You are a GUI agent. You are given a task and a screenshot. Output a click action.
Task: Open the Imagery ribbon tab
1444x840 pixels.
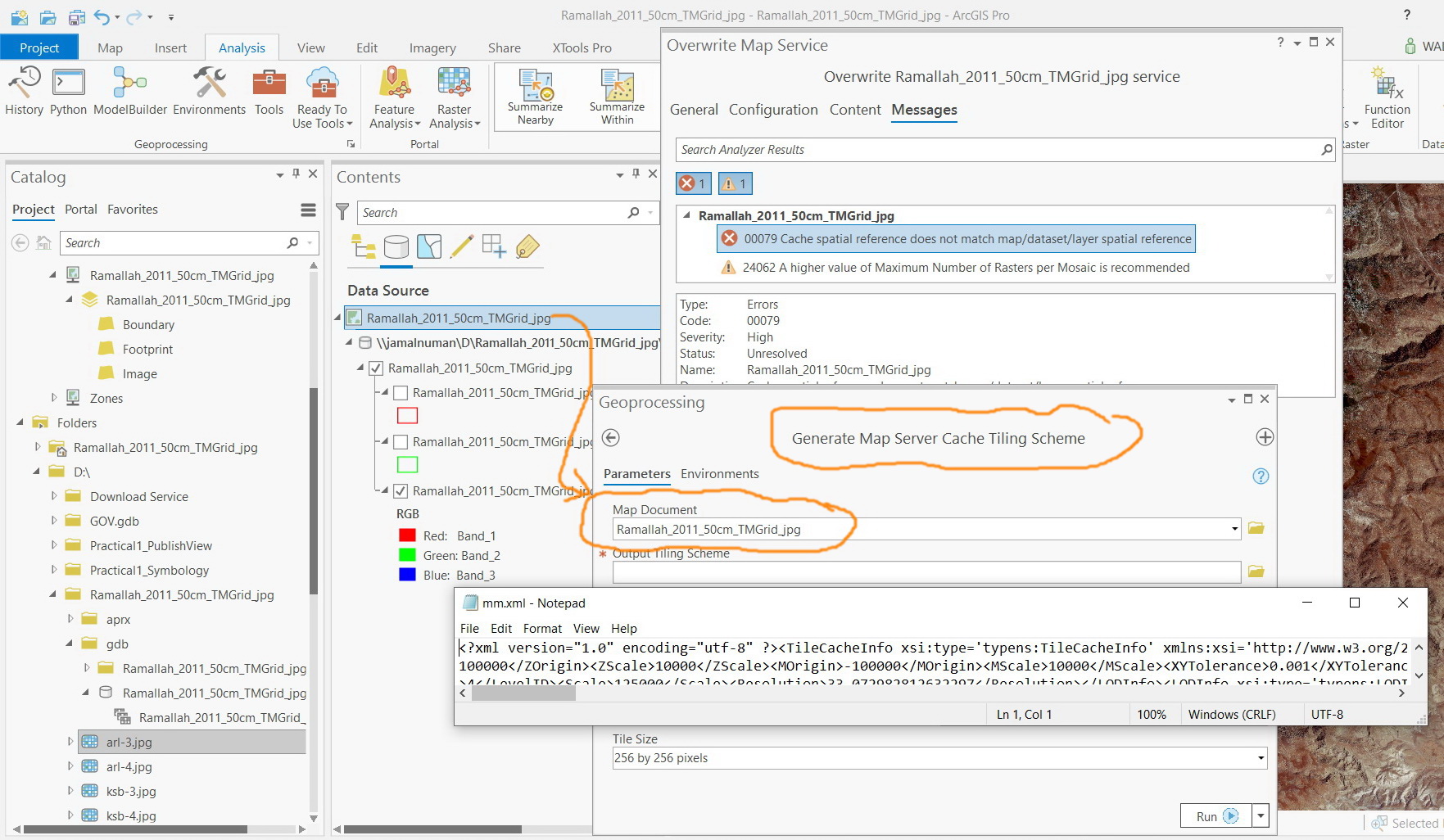pyautogui.click(x=432, y=47)
